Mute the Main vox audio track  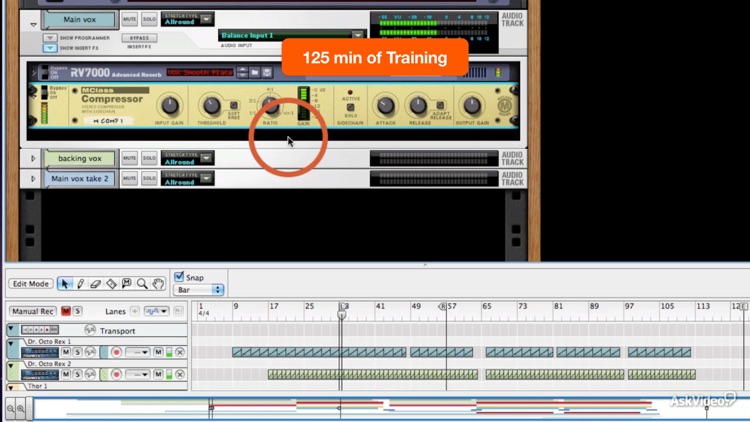(129, 19)
